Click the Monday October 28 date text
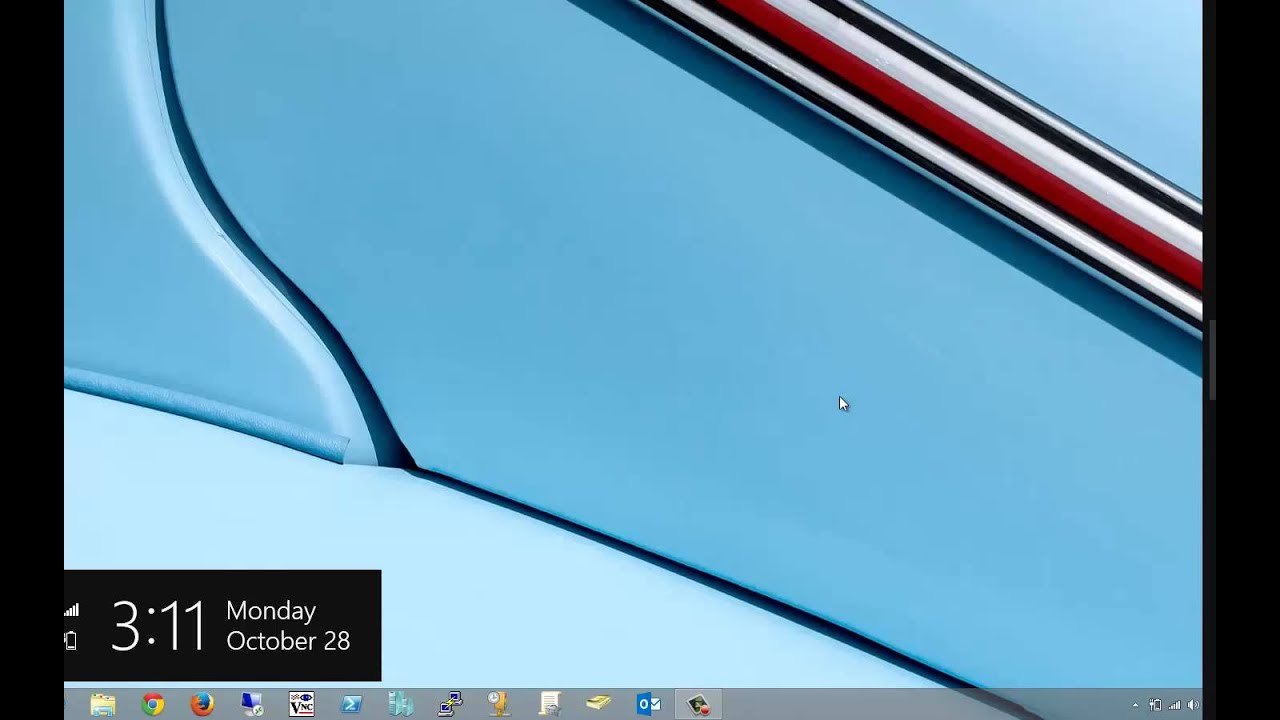 pyautogui.click(x=288, y=626)
